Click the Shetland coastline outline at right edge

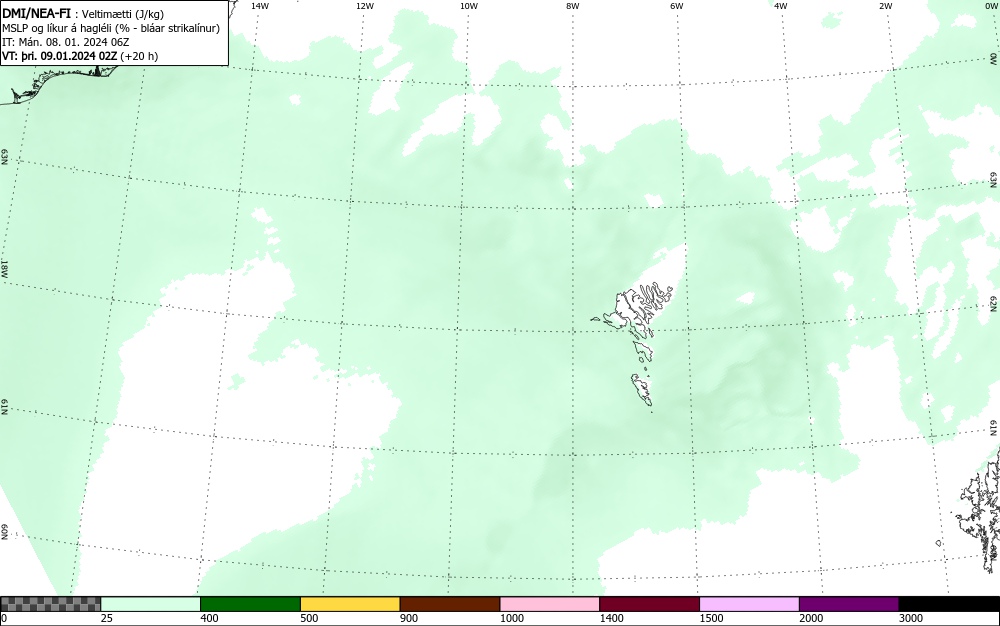982,510
